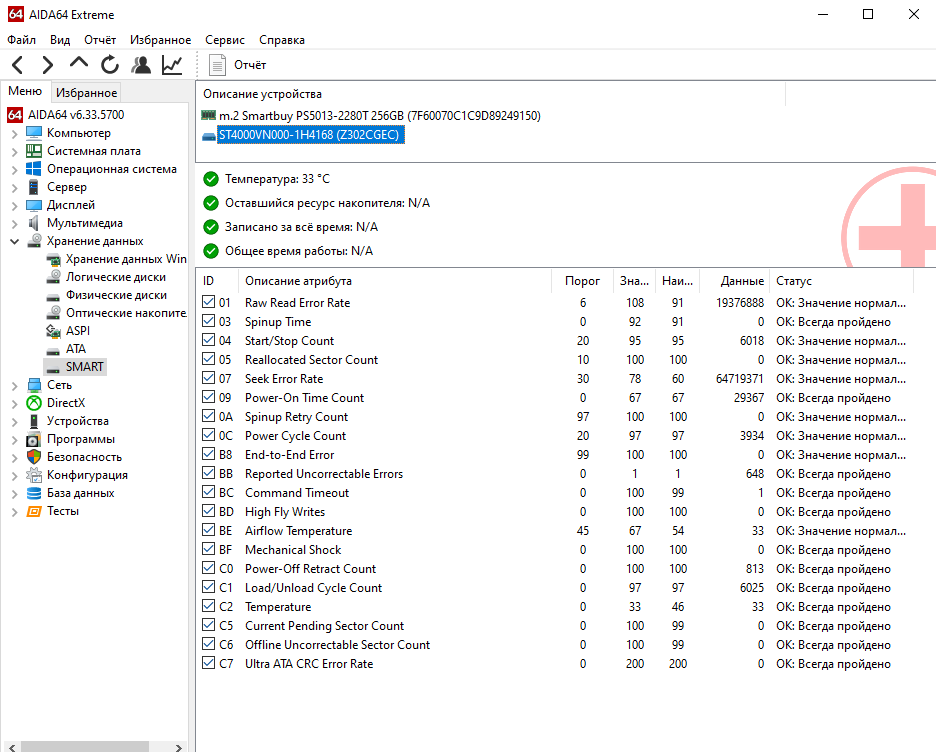Toggle the 05 Reallocated Sector Count checkbox

pos(208,359)
